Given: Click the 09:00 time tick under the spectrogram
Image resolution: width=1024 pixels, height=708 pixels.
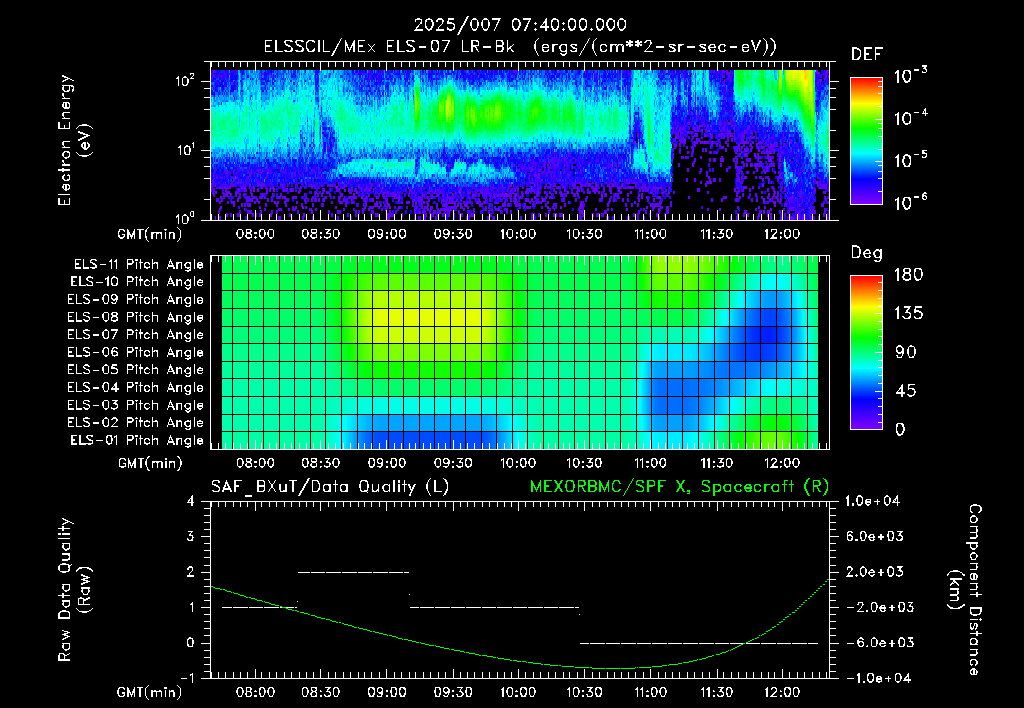Looking at the screenshot, I should pyautogui.click(x=387, y=234).
